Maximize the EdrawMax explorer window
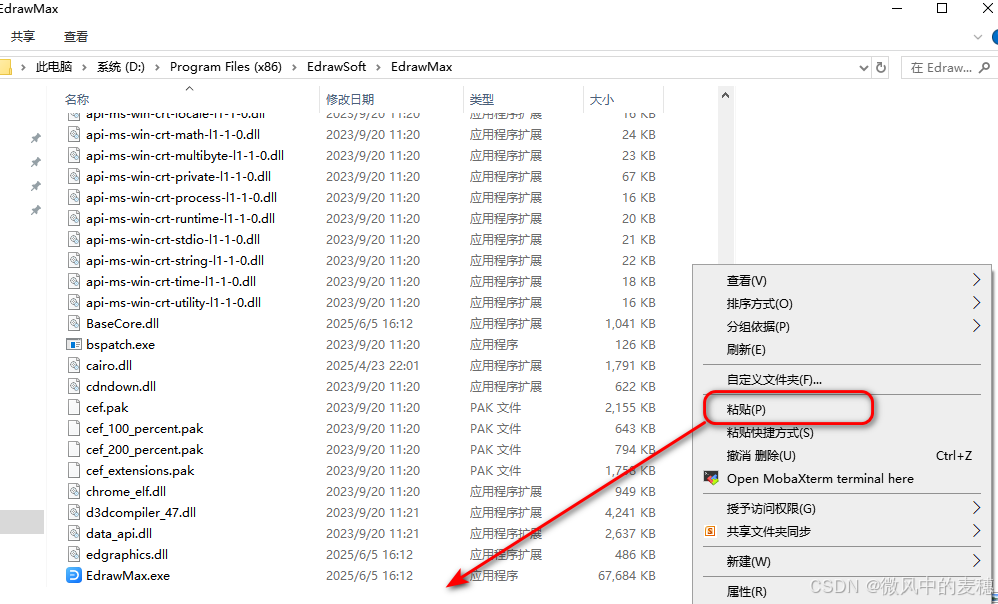Screen dimensions: 998x604 click(942, 8)
